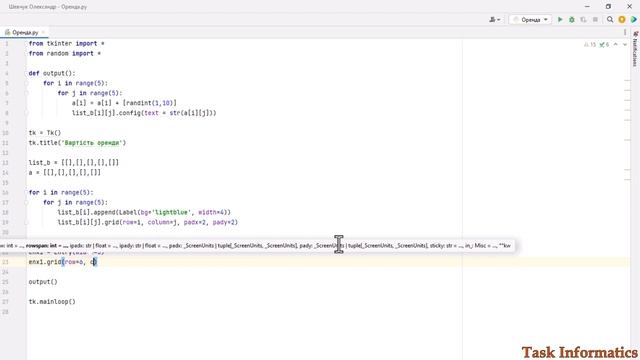This screenshot has width=640, height=360.
Task: Click the list_b[i][j].grid(row=i, ...) line
Action: [148, 222]
